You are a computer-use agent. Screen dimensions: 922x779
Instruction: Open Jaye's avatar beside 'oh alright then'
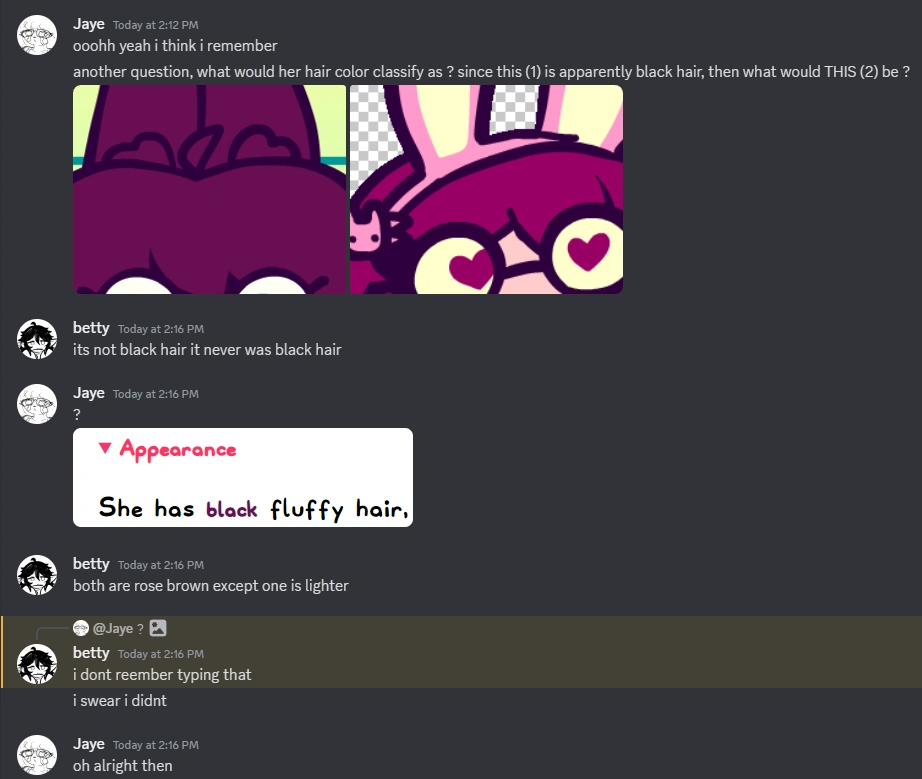(x=37, y=755)
